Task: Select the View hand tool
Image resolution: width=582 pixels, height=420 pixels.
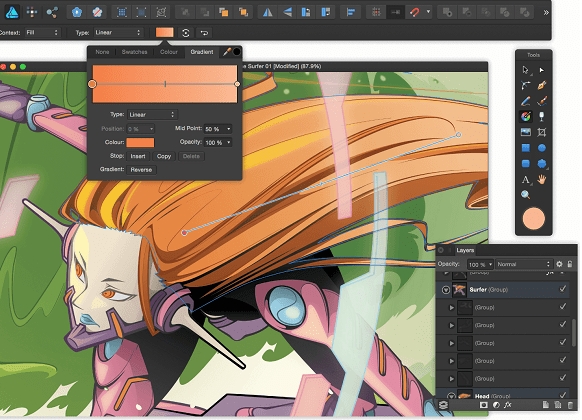Action: (x=542, y=180)
